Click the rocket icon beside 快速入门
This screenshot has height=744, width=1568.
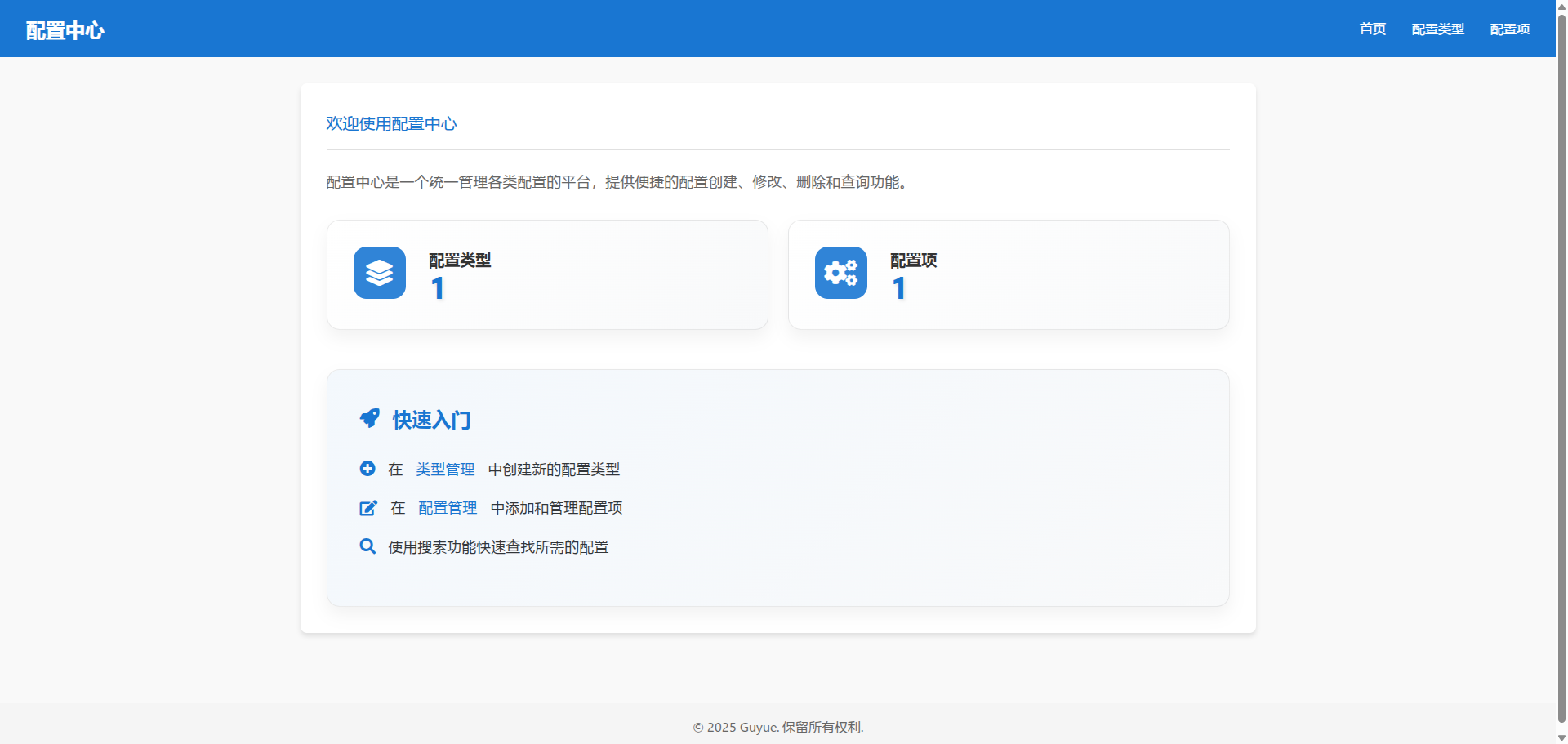(x=370, y=419)
